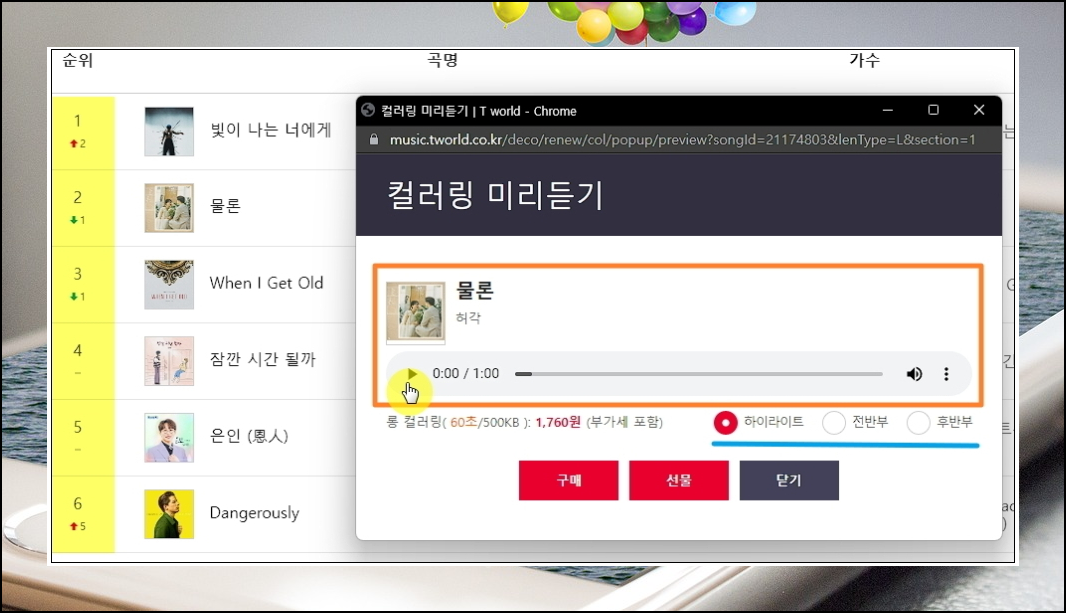Click the 닫기 close button

click(789, 480)
